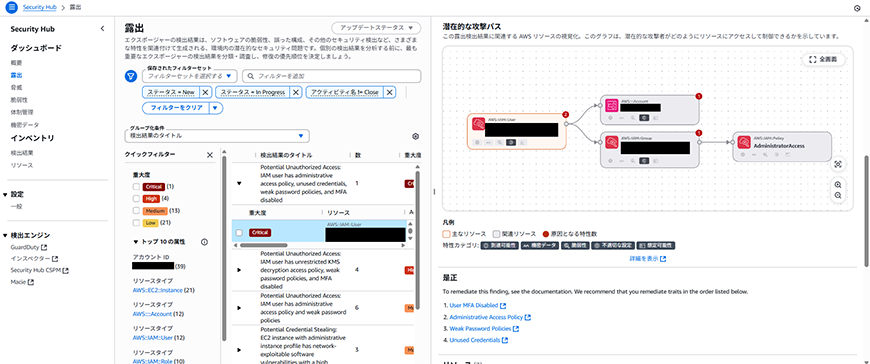
Task: Open the User MFA Disabled remediation link
Action: click(x=478, y=306)
